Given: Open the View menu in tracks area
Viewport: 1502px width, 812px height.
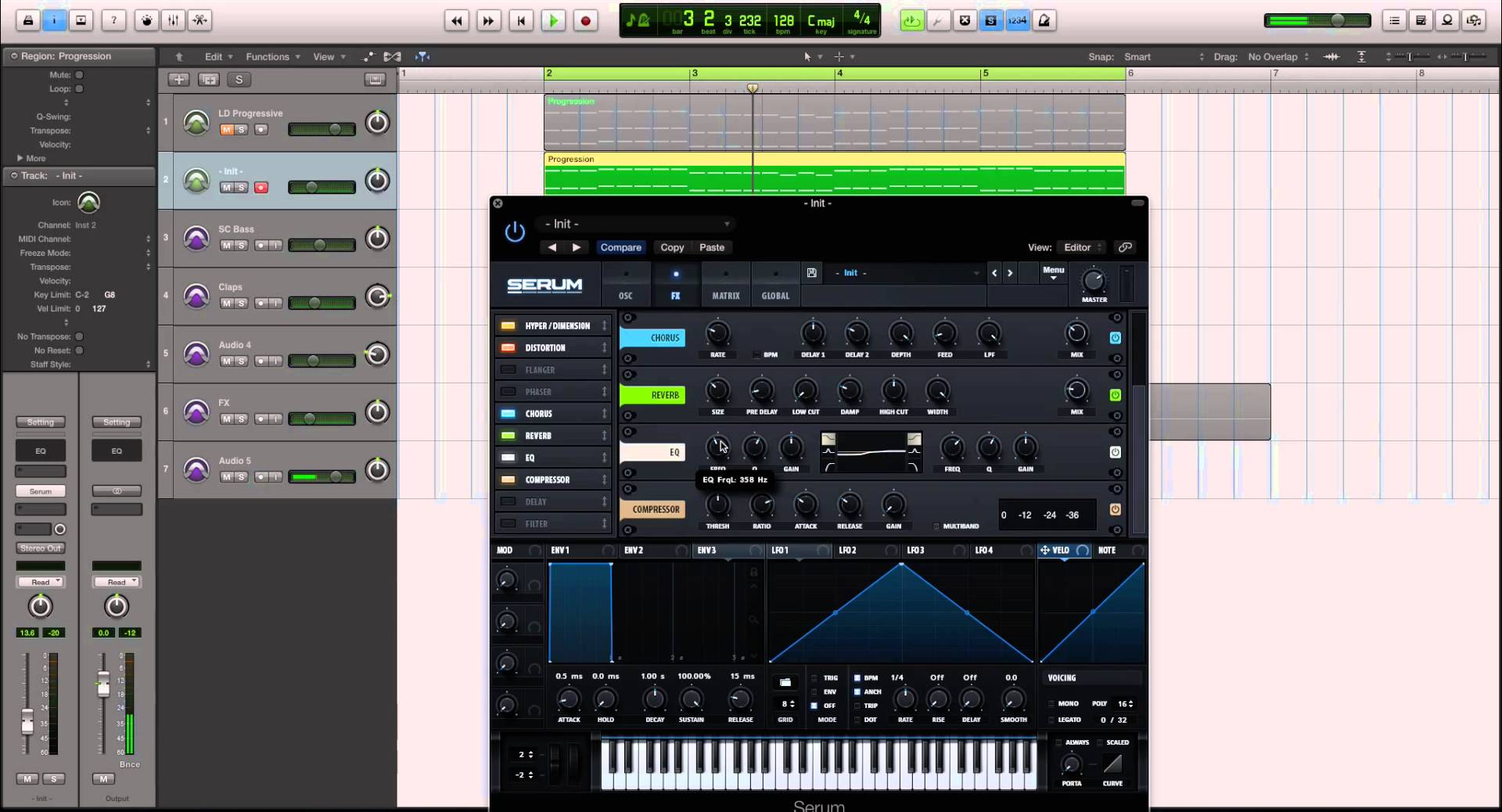Looking at the screenshot, I should click(329, 56).
